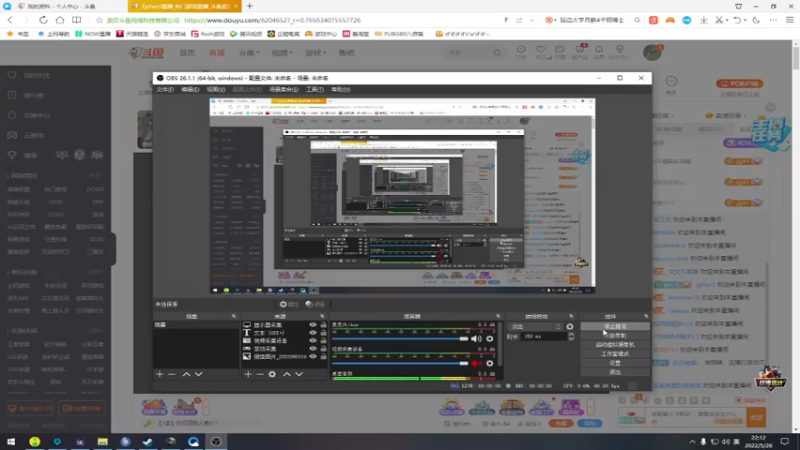Open the scene transition type dropdown

pos(536,327)
